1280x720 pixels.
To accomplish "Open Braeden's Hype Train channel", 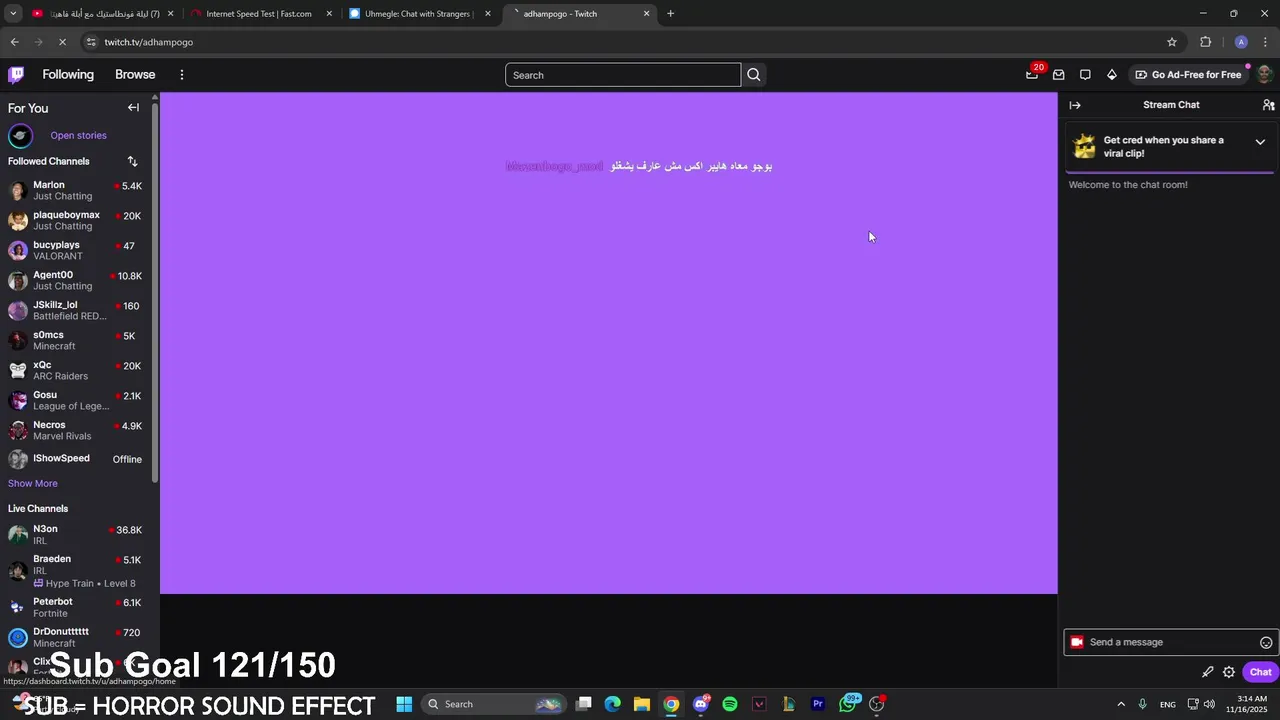I will pyautogui.click(x=76, y=571).
